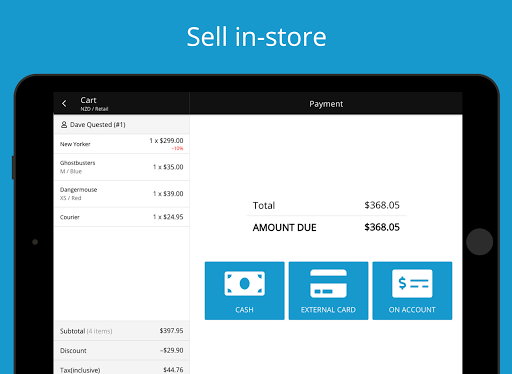Click the Discount -$29.90 row

[122, 350]
